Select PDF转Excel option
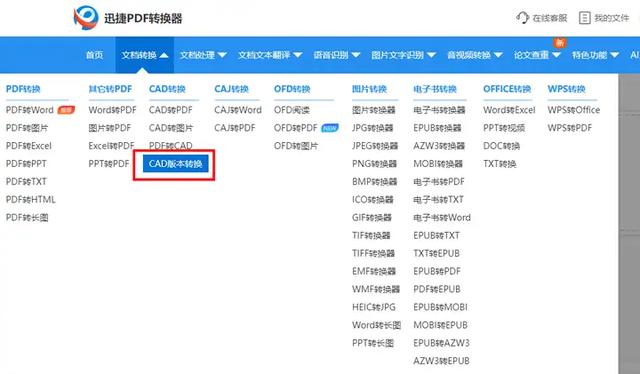640x374 pixels. click(29, 146)
